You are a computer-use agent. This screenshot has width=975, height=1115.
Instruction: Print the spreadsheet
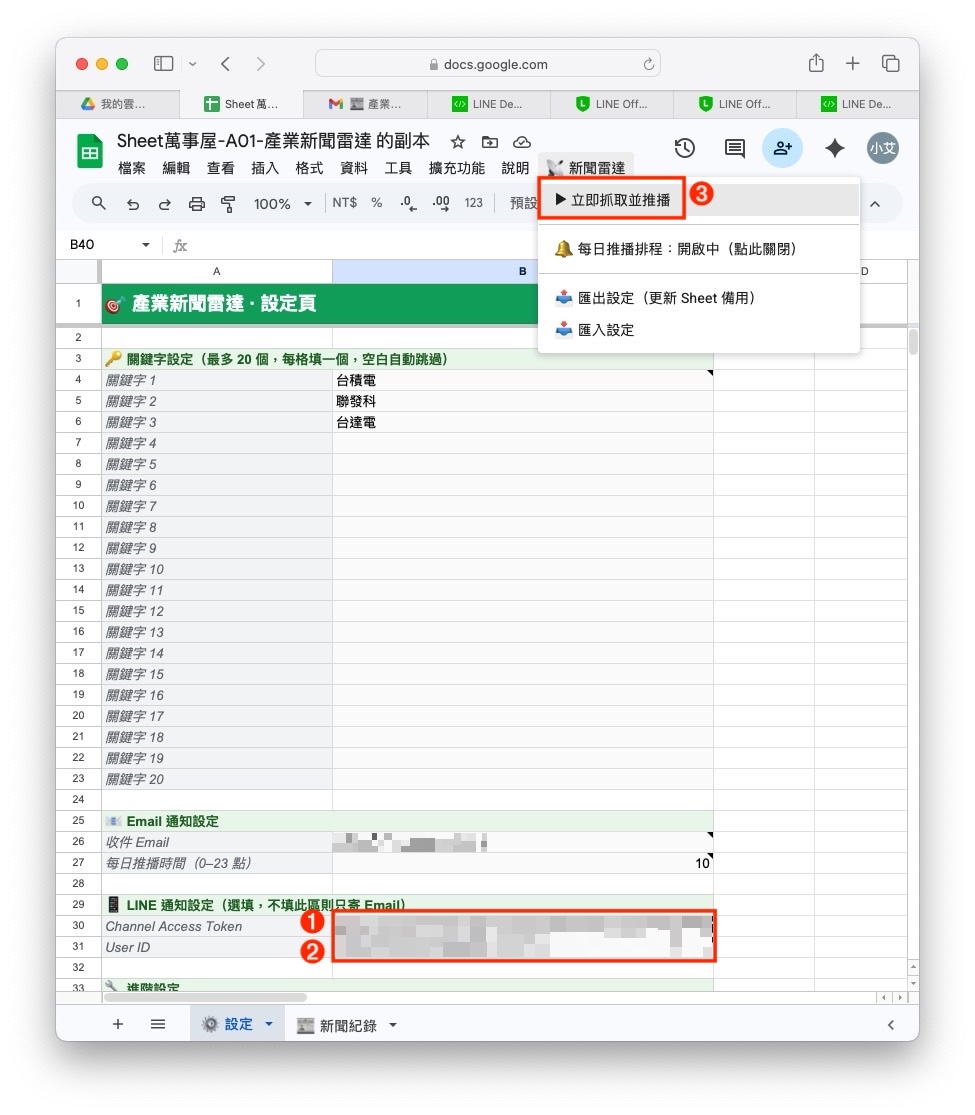(x=196, y=204)
